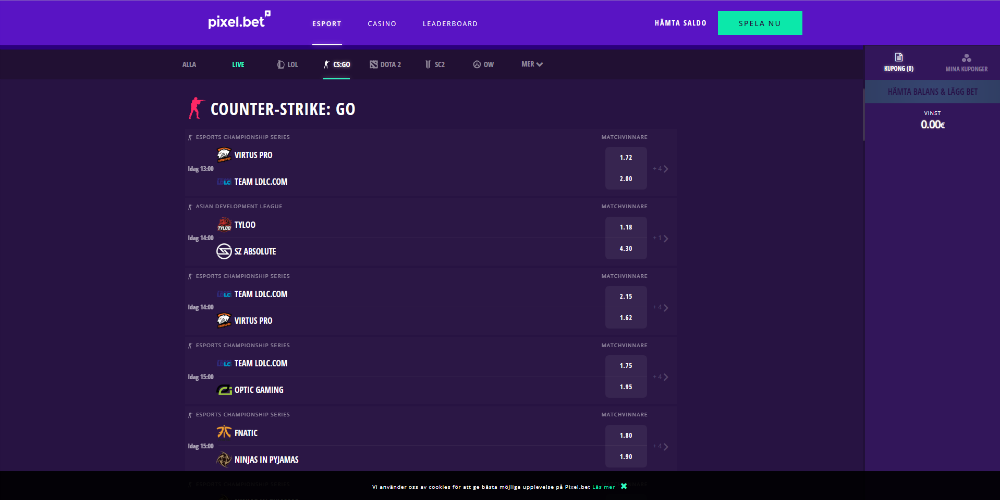Open the LEADERBOARD page
Screen dimensions: 1000x500
click(450, 24)
